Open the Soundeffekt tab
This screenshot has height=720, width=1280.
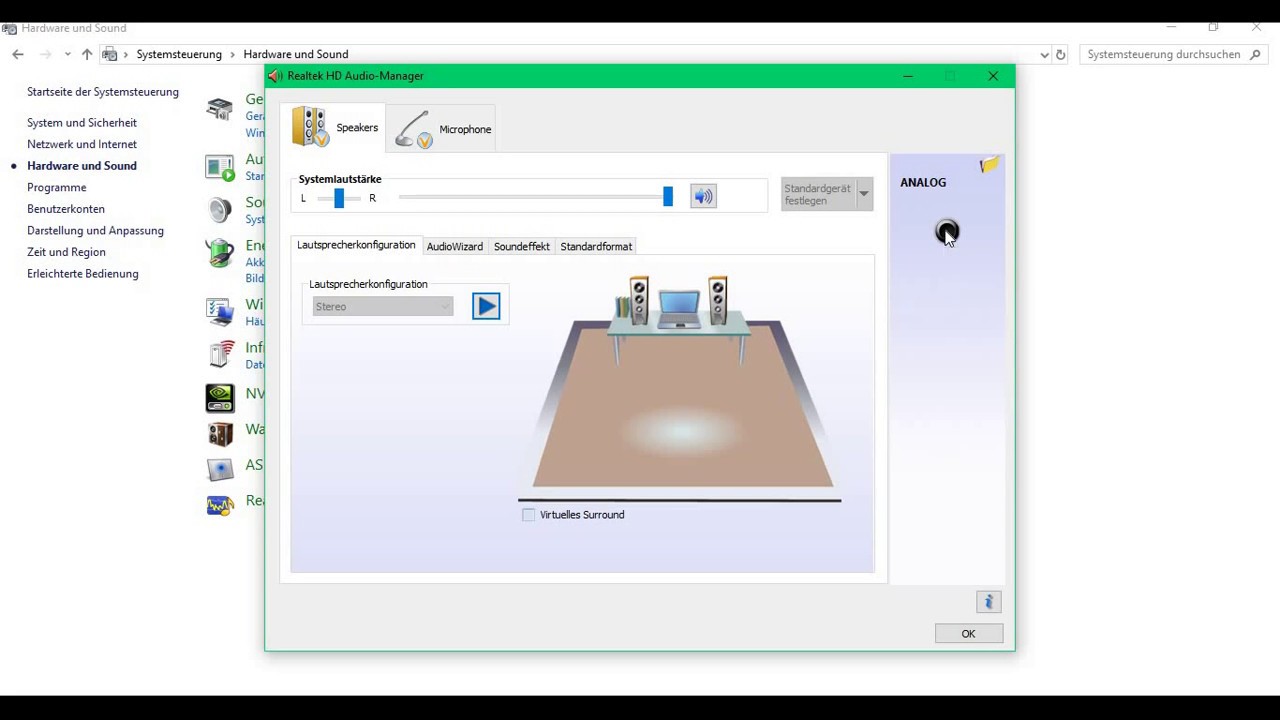point(521,246)
